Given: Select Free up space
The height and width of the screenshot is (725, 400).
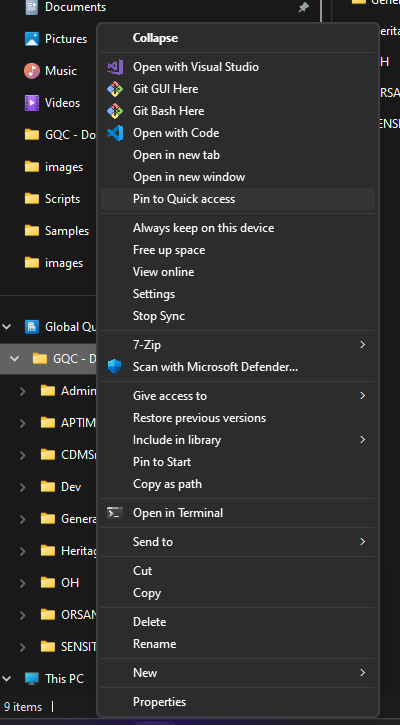Looking at the screenshot, I should click(x=238, y=250).
